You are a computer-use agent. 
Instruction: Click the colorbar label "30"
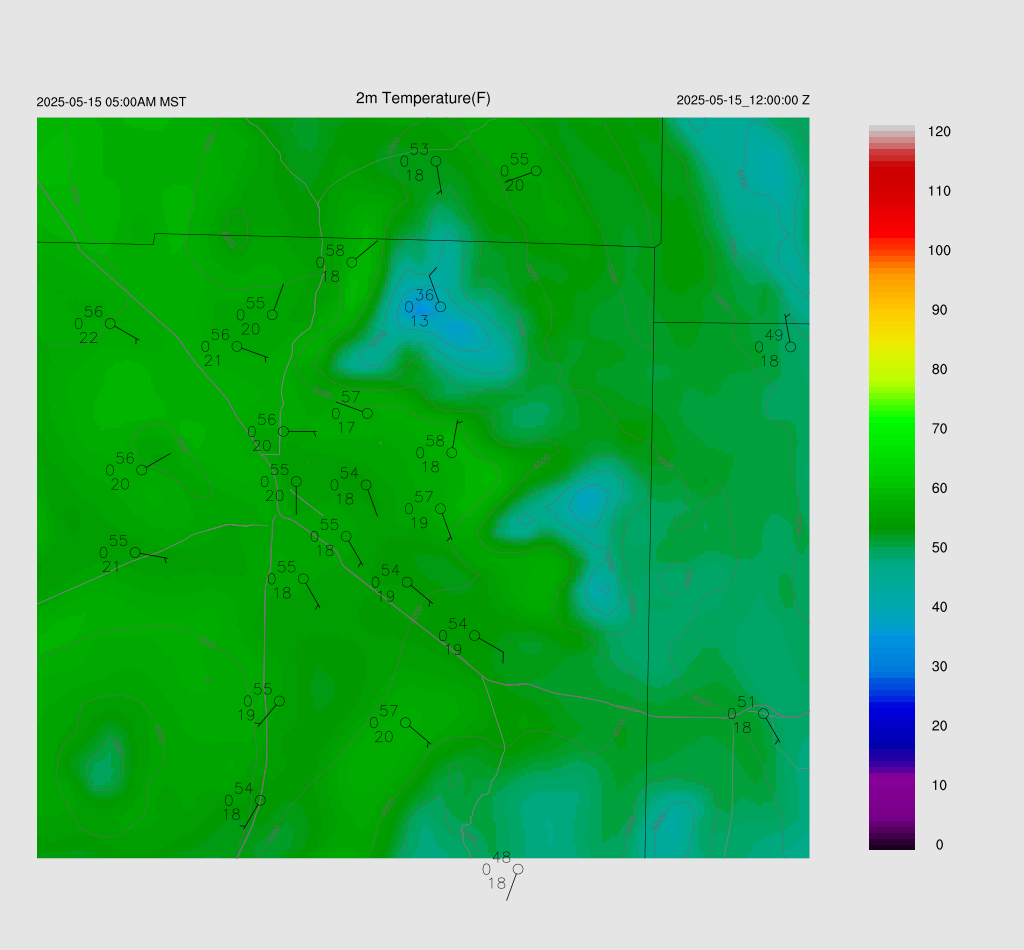pyautogui.click(x=939, y=666)
